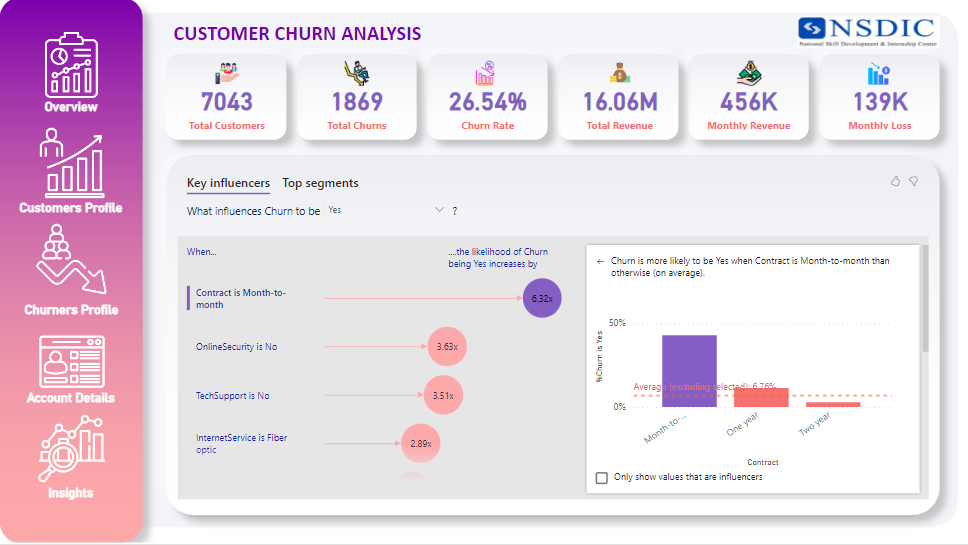Click the NSDIC logo
This screenshot has height=545, width=968.
[867, 32]
